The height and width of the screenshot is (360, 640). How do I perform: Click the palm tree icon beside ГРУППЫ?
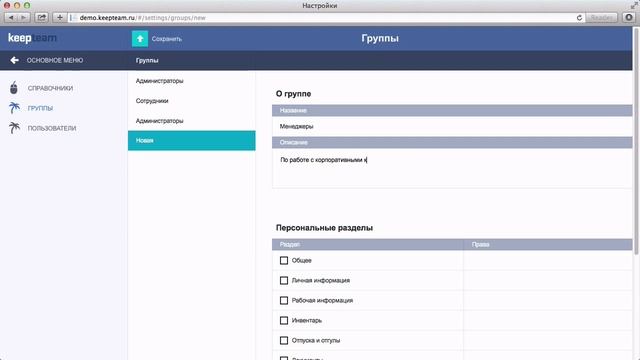coord(14,108)
